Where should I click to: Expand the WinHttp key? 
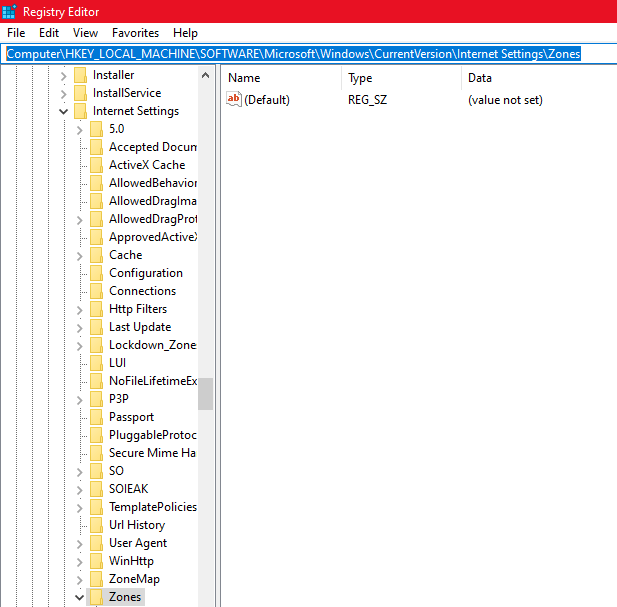click(x=80, y=562)
